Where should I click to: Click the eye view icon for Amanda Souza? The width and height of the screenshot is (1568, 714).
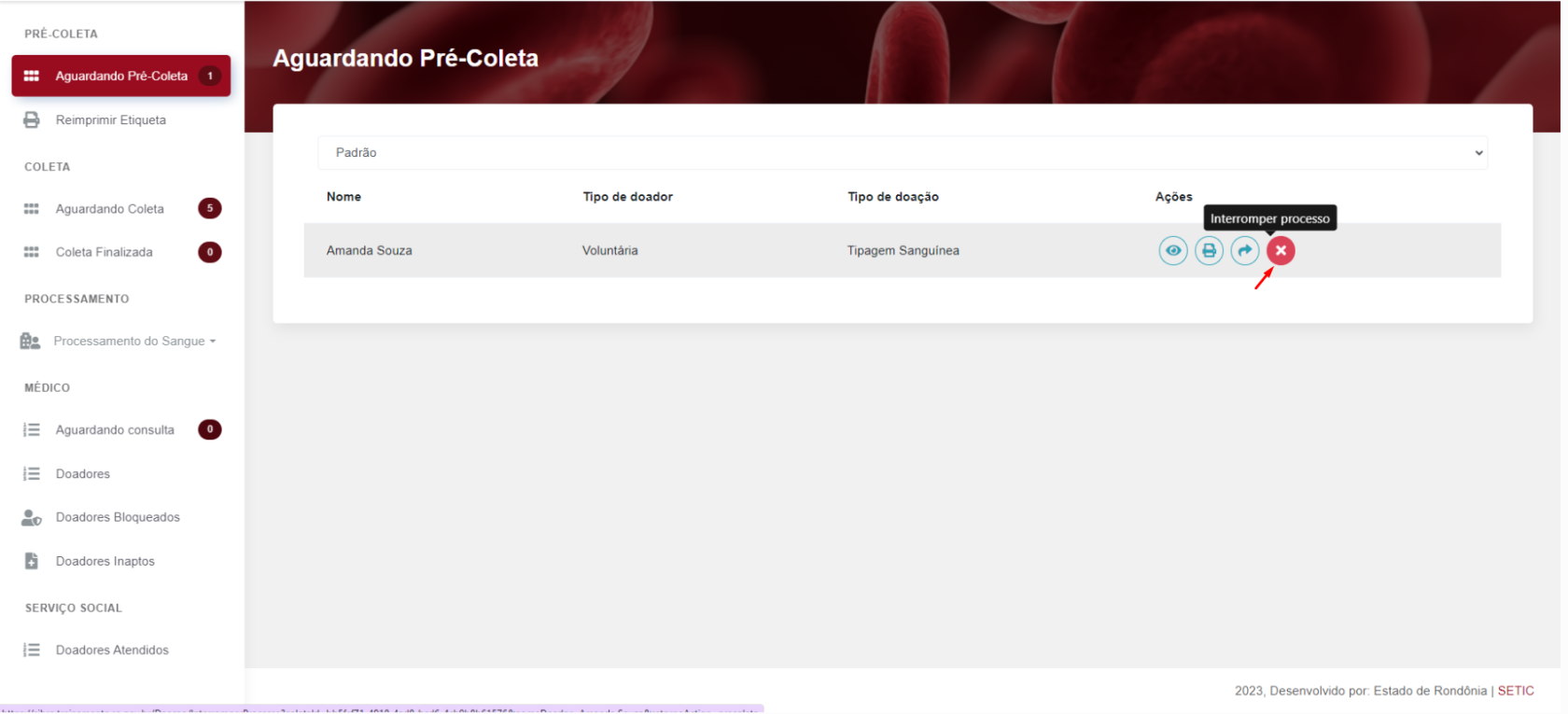pyautogui.click(x=1173, y=250)
